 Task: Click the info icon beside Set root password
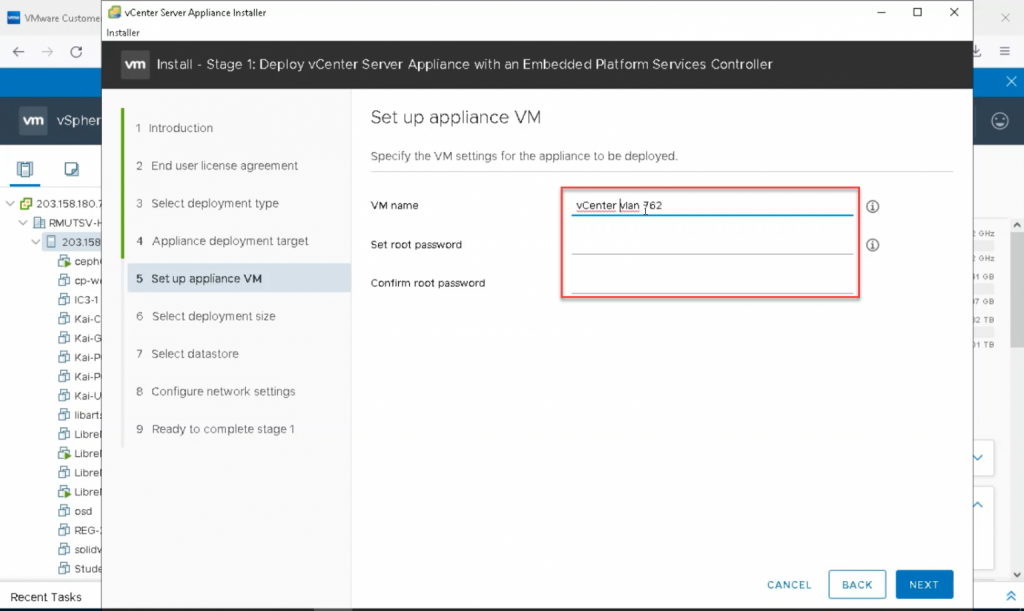point(872,245)
